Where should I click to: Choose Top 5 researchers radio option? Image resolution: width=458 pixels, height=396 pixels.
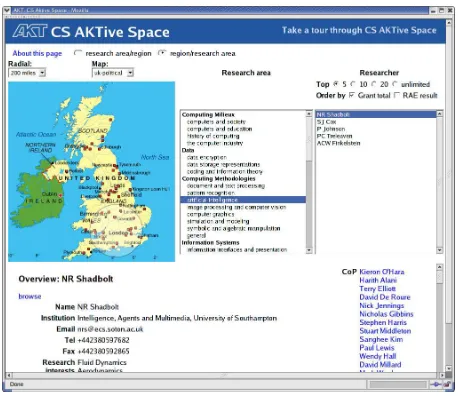tap(336, 84)
